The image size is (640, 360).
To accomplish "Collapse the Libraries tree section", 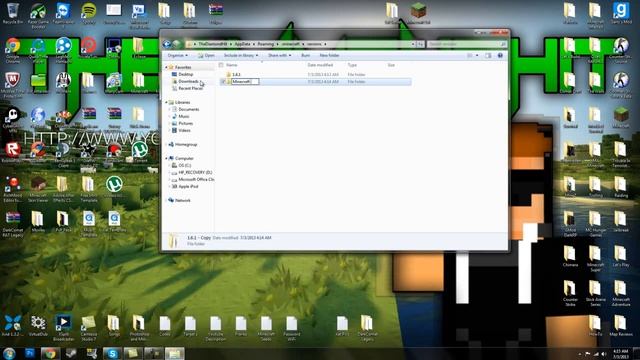I will click(x=166, y=102).
